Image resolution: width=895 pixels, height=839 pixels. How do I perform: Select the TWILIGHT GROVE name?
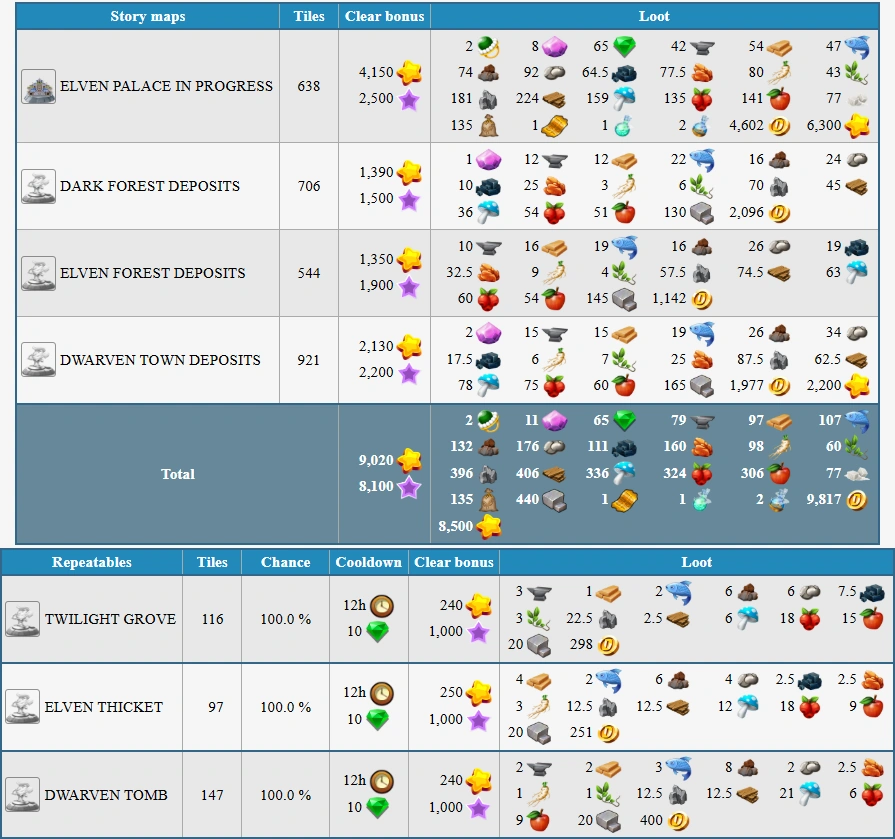tap(110, 619)
